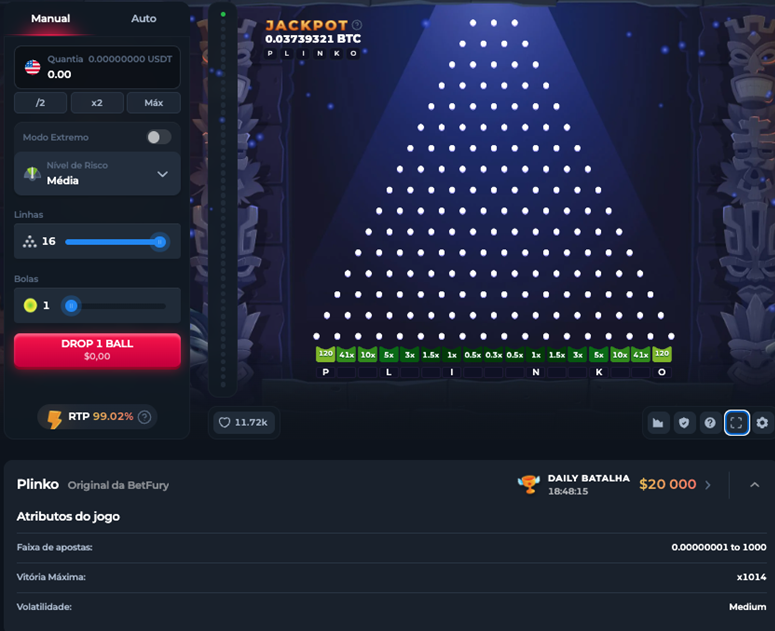Click the Linhas slider handle
Viewport: 775px width, 631px height.
tap(160, 242)
